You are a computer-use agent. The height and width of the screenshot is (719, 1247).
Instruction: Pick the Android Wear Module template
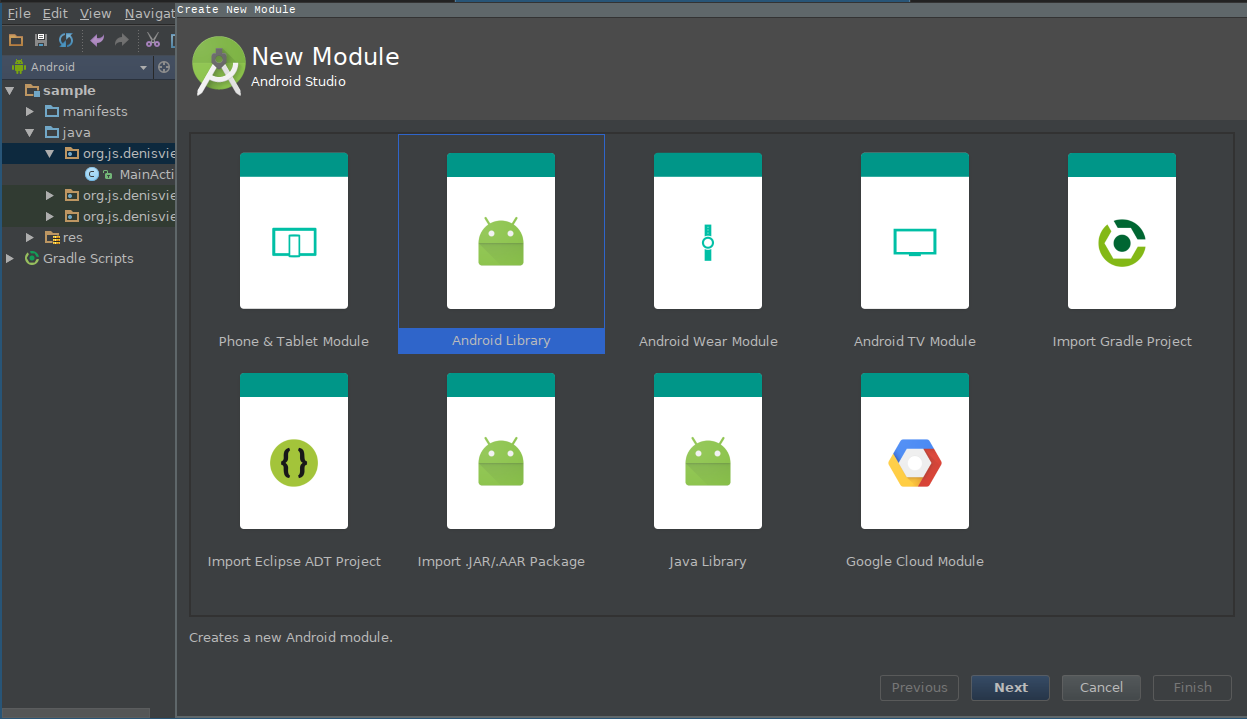coord(707,240)
